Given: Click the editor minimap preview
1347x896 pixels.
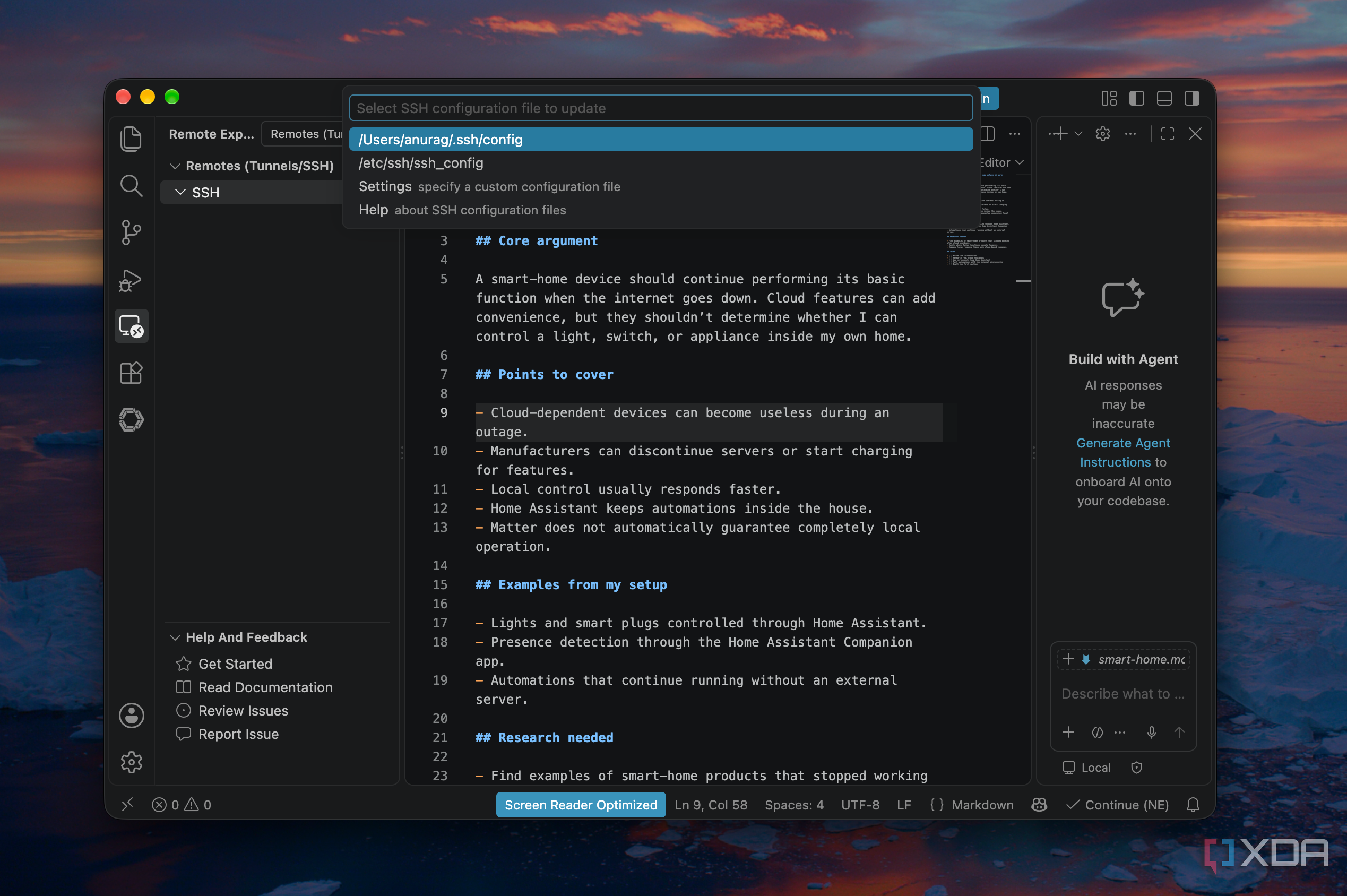Looking at the screenshot, I should pos(979,220).
